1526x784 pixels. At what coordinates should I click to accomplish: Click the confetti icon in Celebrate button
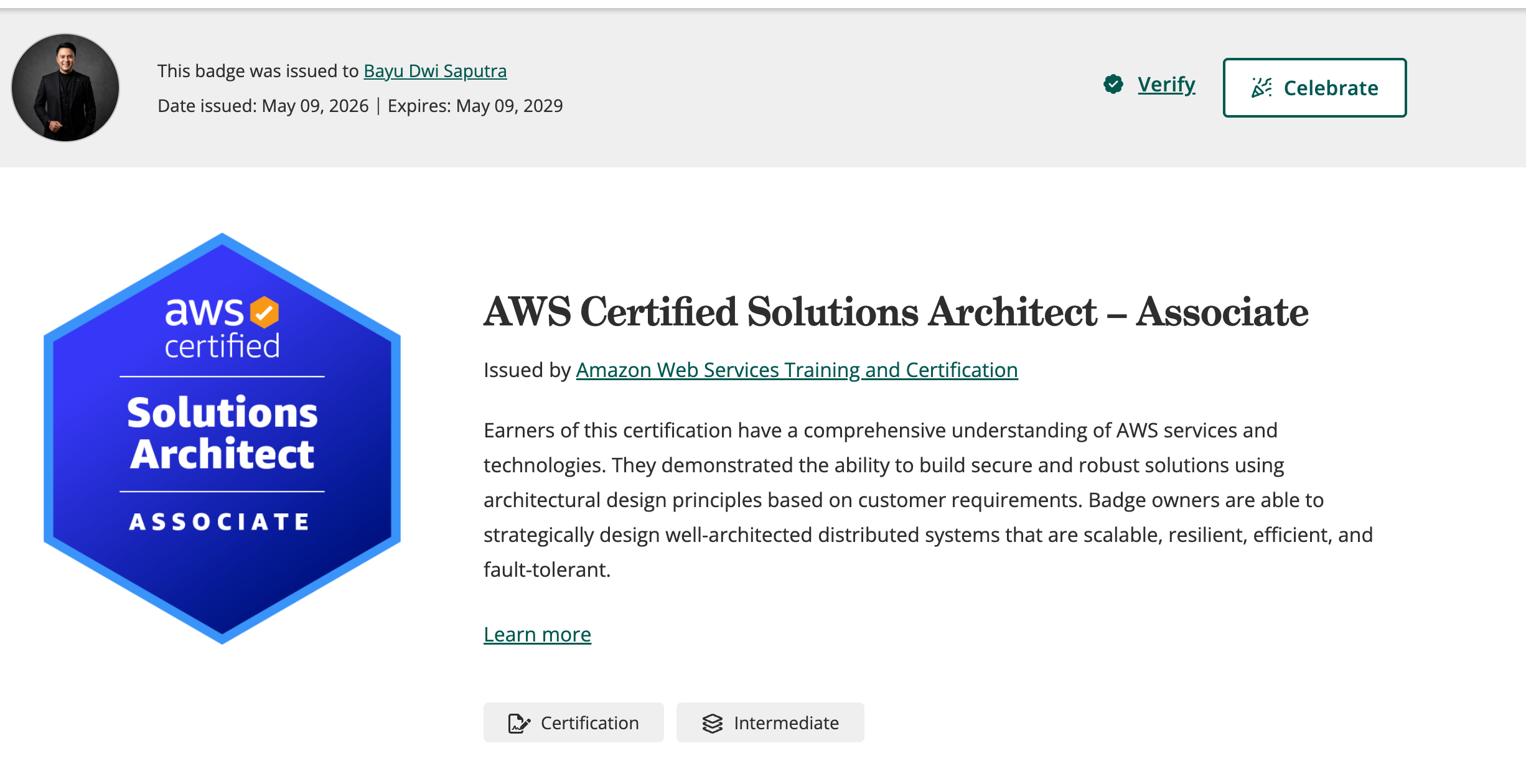1262,88
